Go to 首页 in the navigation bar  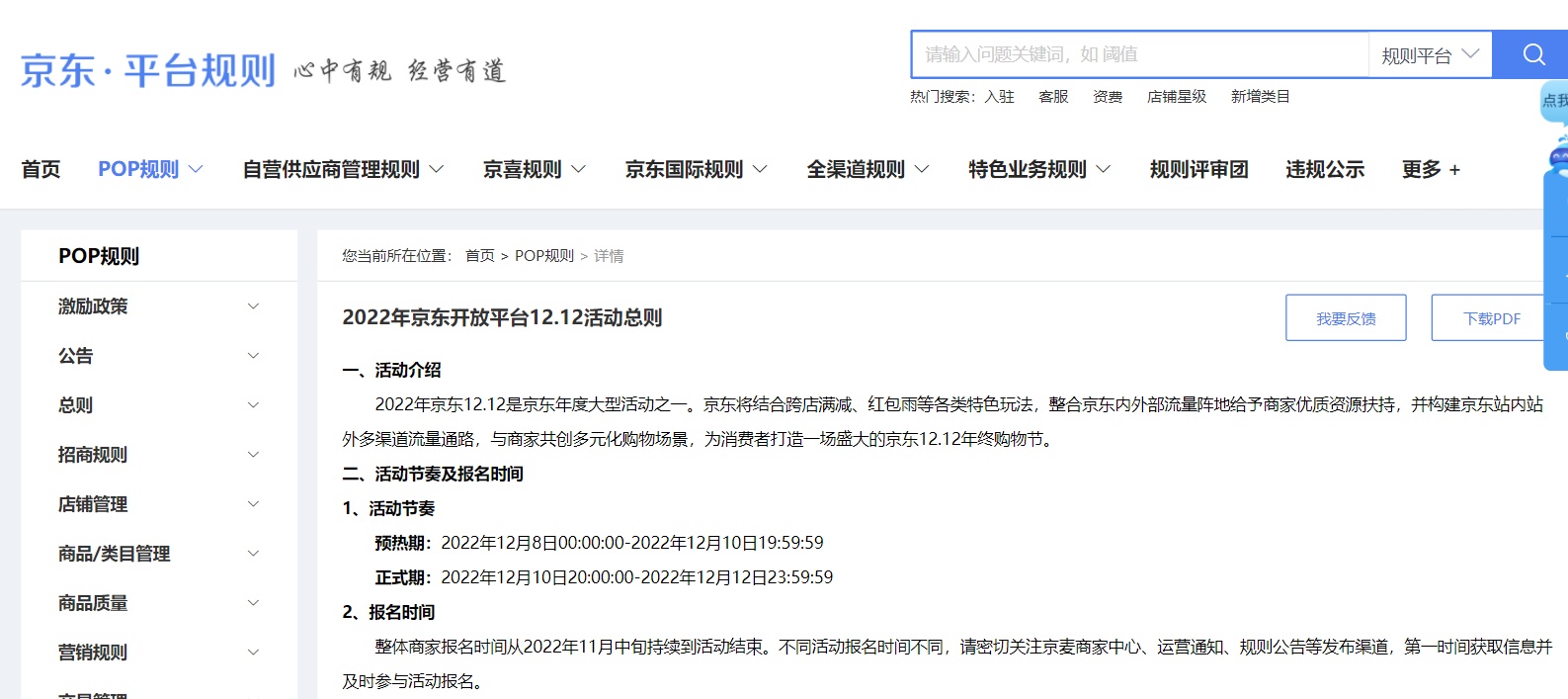(x=41, y=169)
